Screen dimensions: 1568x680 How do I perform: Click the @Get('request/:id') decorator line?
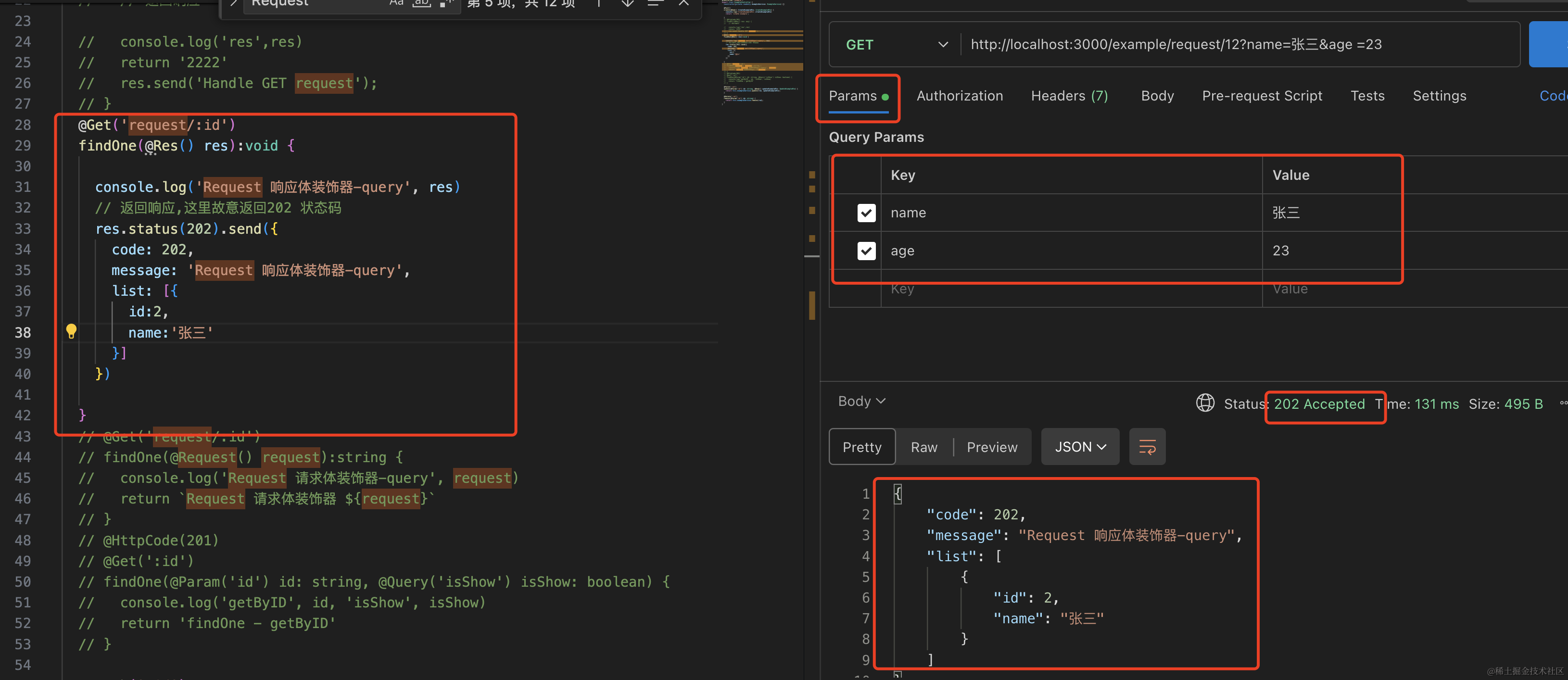click(x=156, y=125)
